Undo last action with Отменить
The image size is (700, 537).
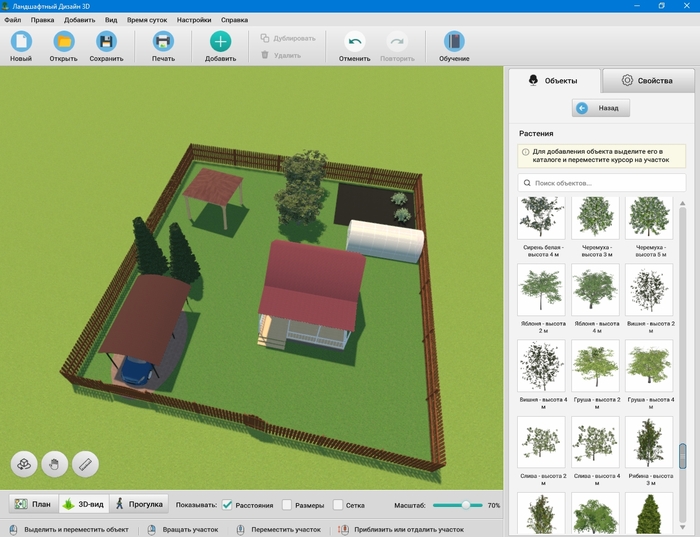click(354, 46)
